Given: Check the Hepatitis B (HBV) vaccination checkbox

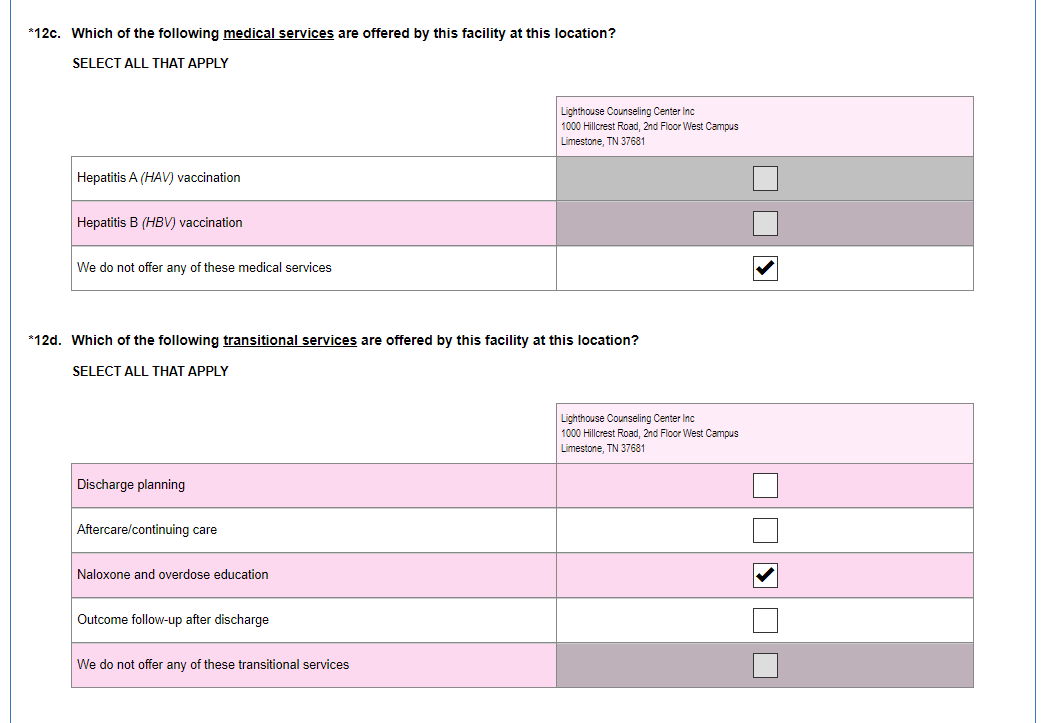Looking at the screenshot, I should (x=765, y=223).
